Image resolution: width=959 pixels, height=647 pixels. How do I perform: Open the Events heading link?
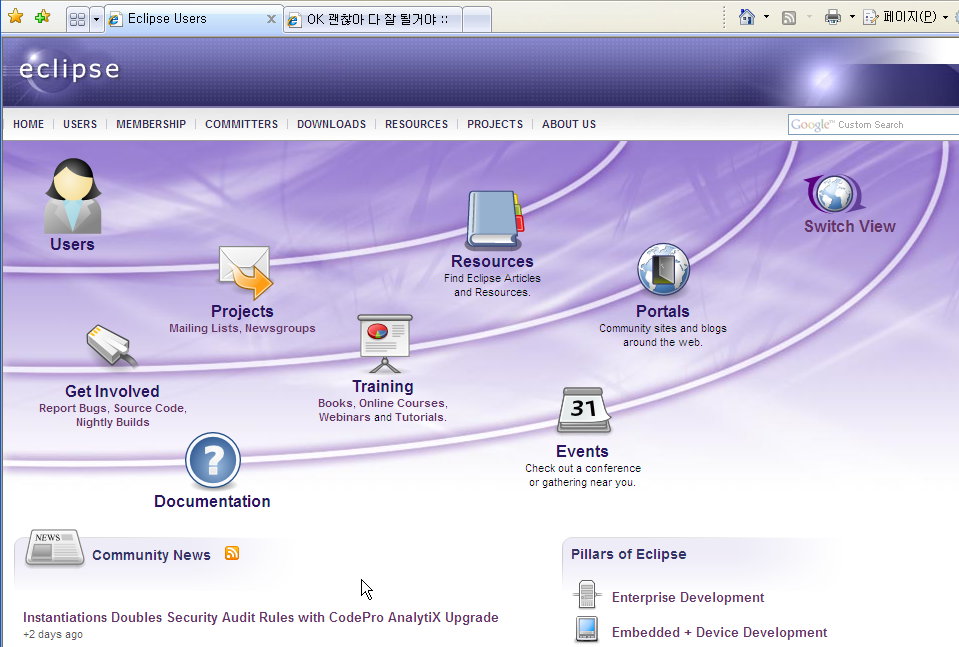pos(582,451)
